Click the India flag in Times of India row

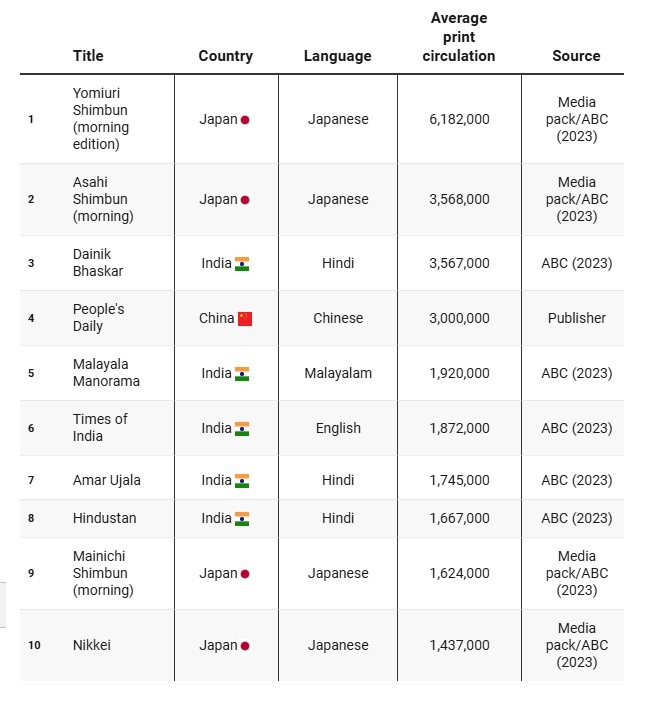[242, 429]
